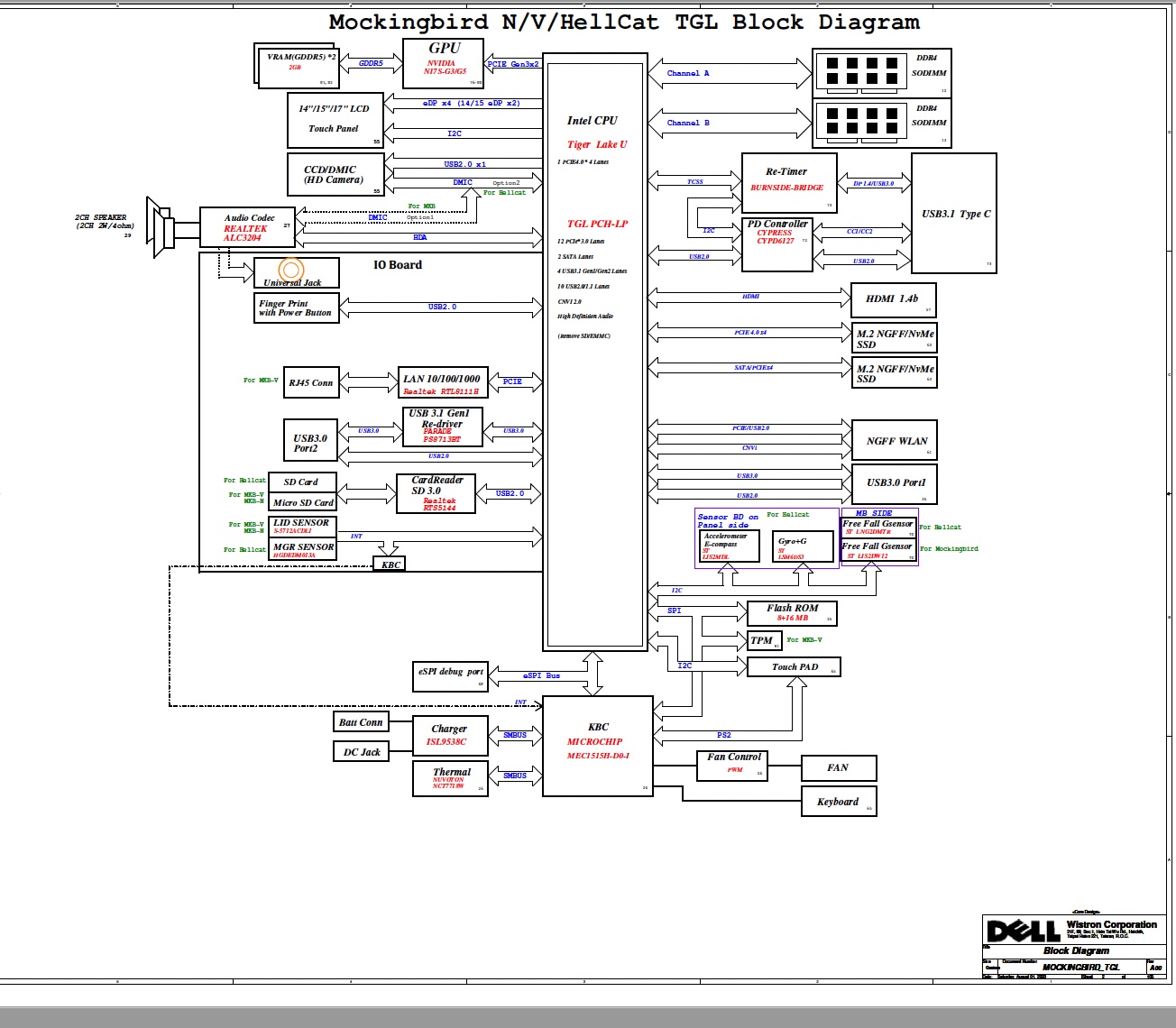Select the eSPI Bus label
Viewport: 1176px width, 1028px height.
pos(541,675)
